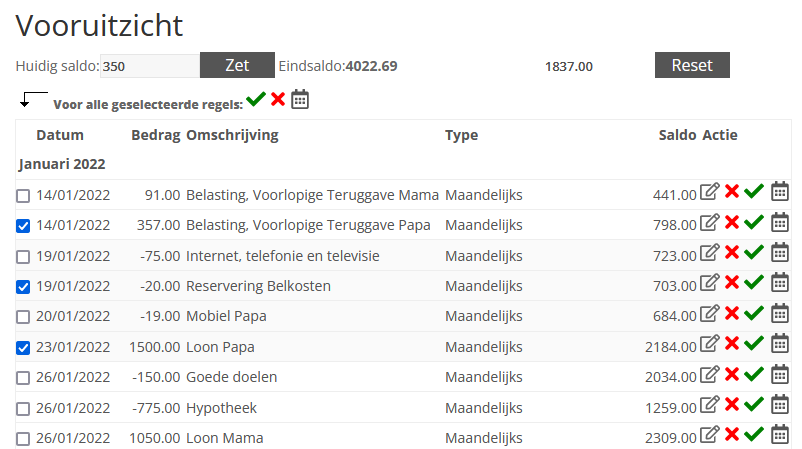Edit the Belasting Teruggave Mama row
The height and width of the screenshot is (449, 802).
709,192
